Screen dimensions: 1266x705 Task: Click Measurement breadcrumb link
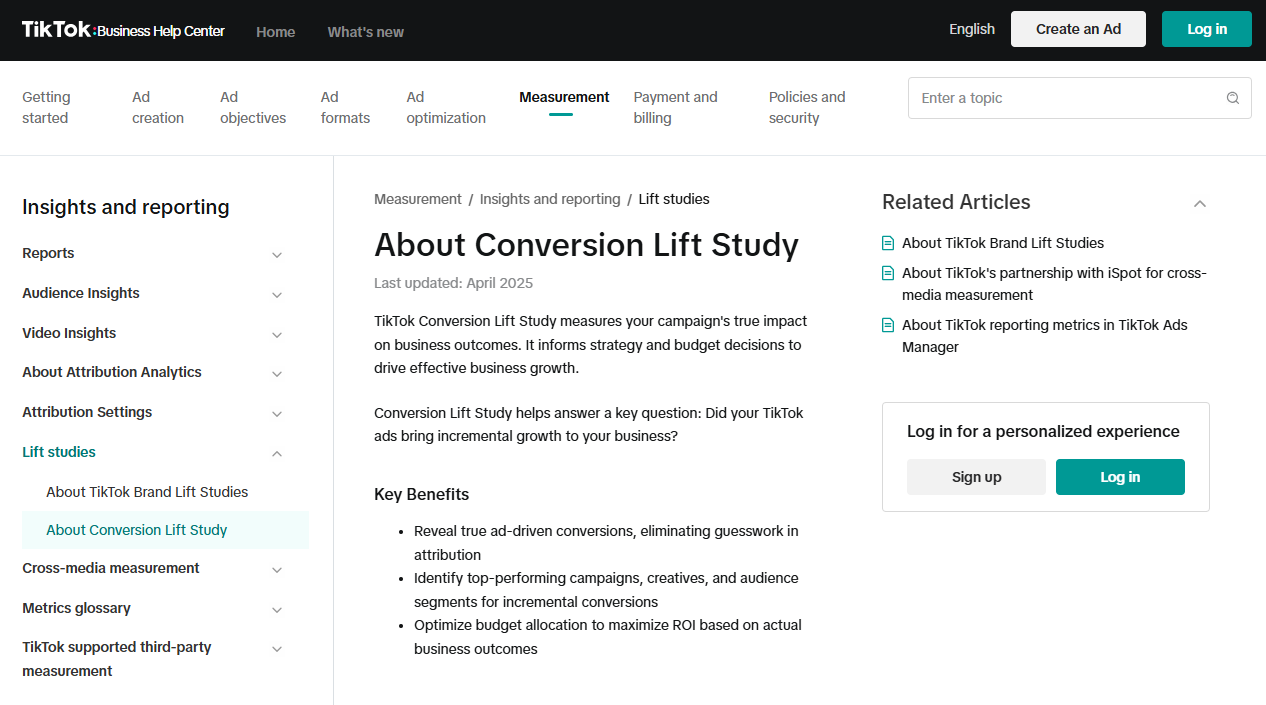418,199
